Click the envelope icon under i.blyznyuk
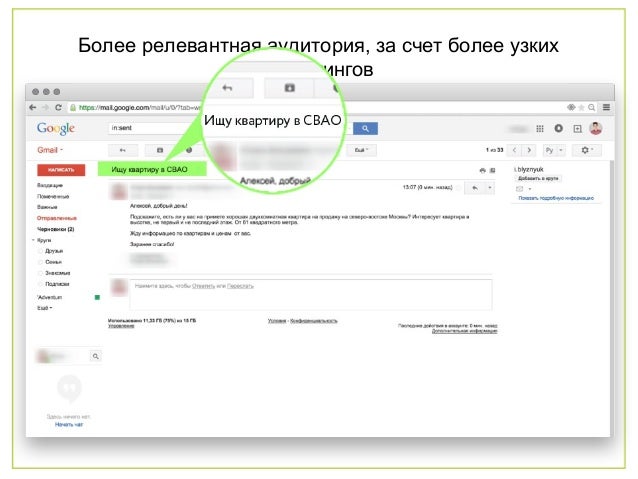Screen dimensions: 638x479 (520, 189)
